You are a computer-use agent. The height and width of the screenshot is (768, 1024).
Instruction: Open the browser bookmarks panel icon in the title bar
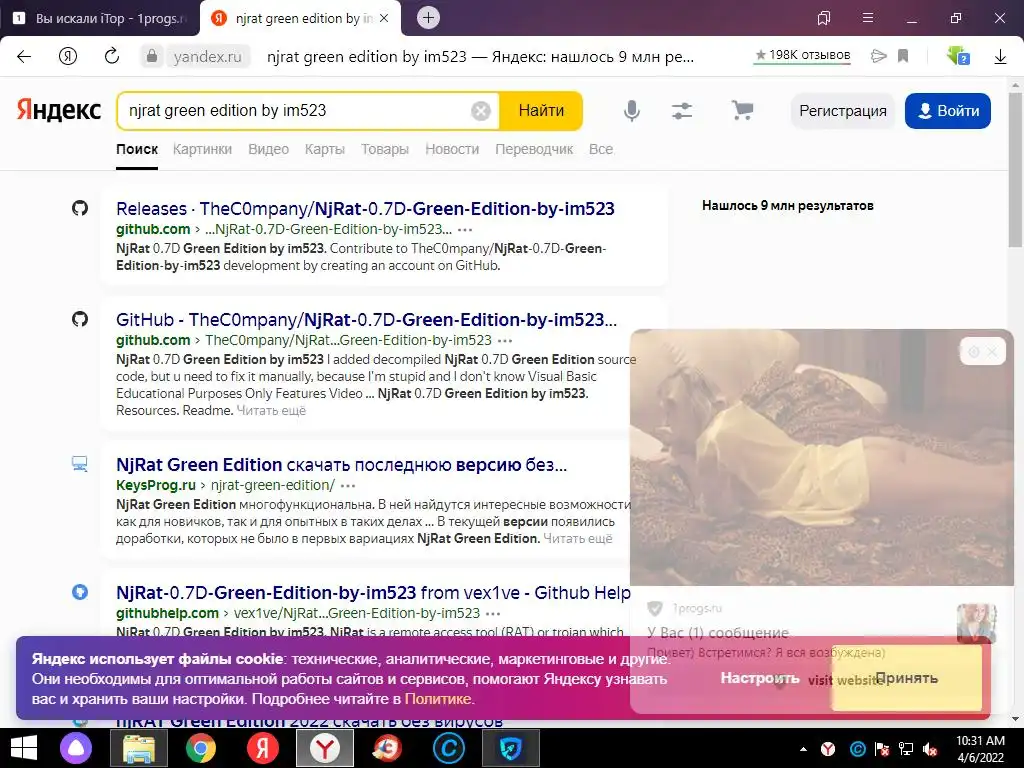pyautogui.click(x=824, y=18)
